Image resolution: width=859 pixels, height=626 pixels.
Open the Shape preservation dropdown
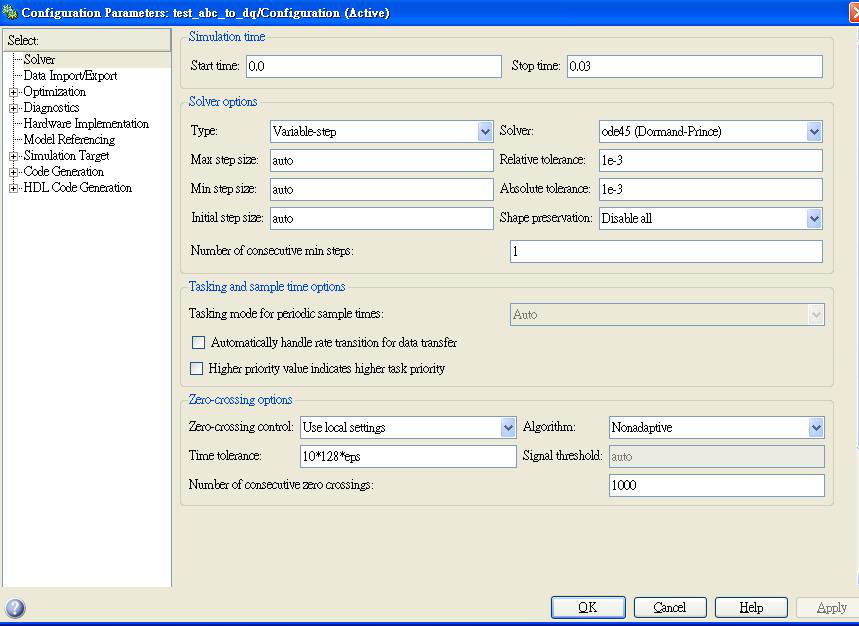813,218
